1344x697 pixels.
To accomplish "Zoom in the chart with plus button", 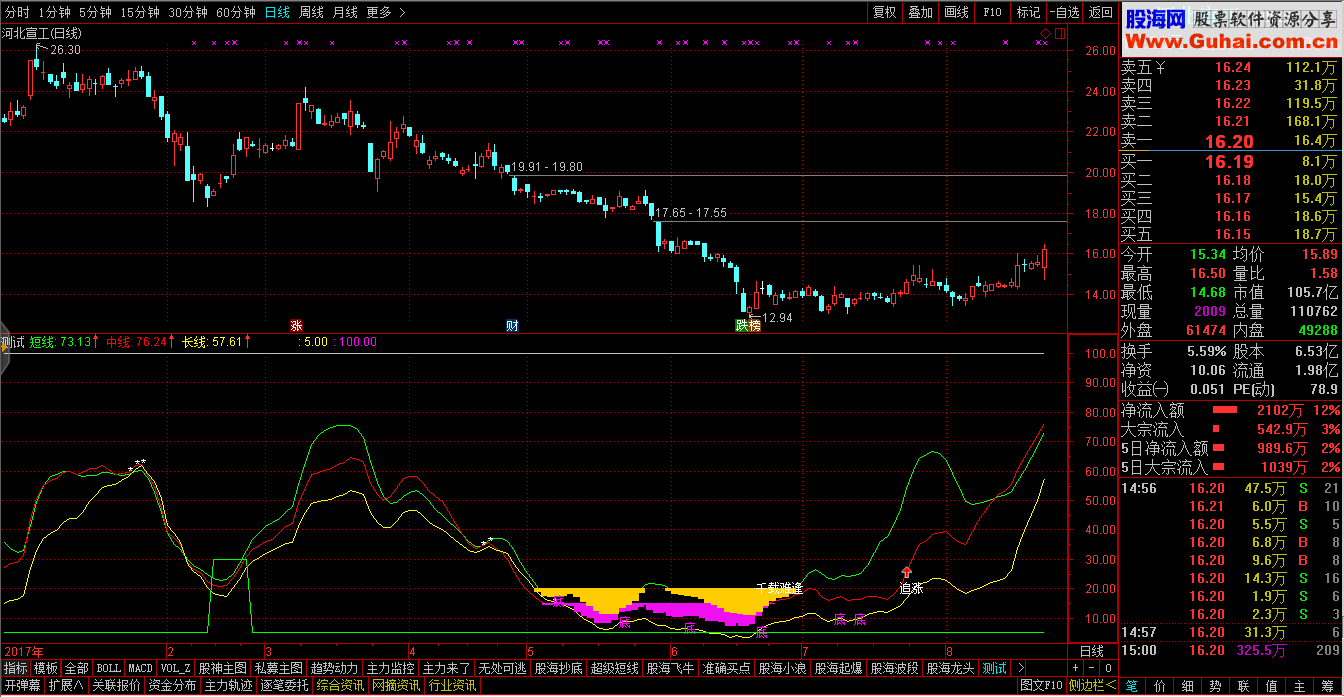I will pyautogui.click(x=1075, y=668).
